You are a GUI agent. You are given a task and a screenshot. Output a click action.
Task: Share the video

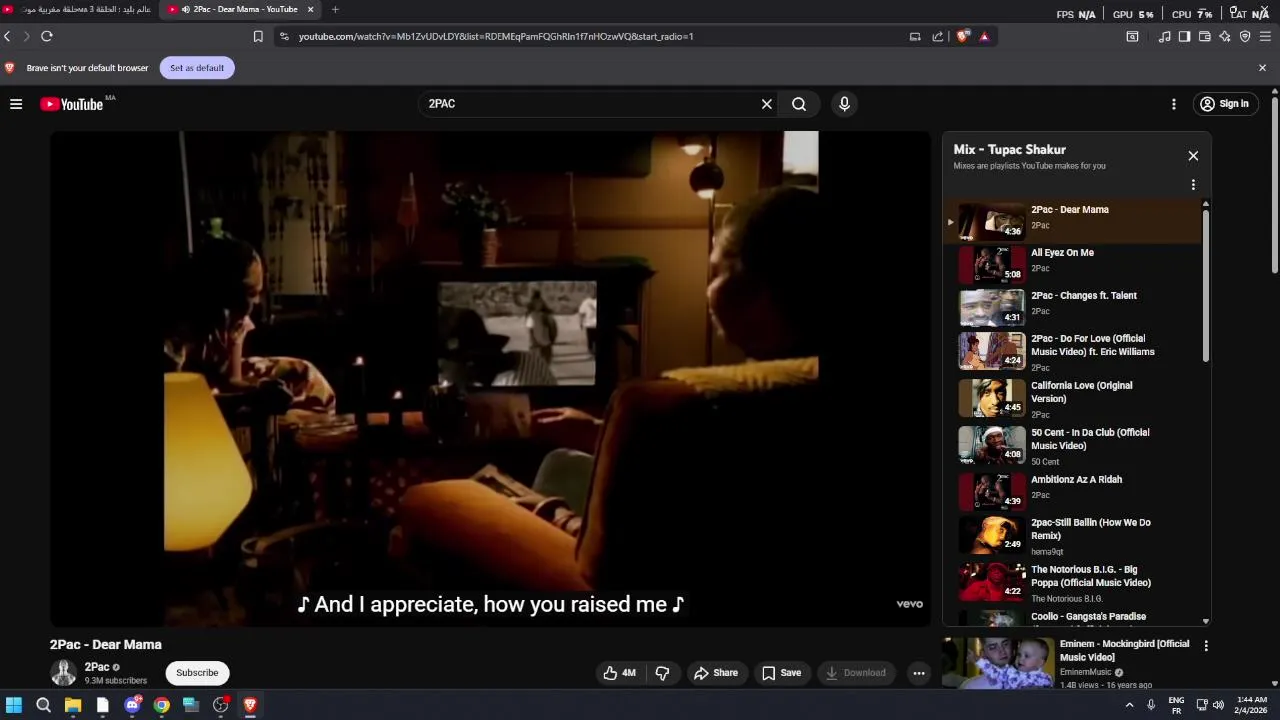click(716, 673)
